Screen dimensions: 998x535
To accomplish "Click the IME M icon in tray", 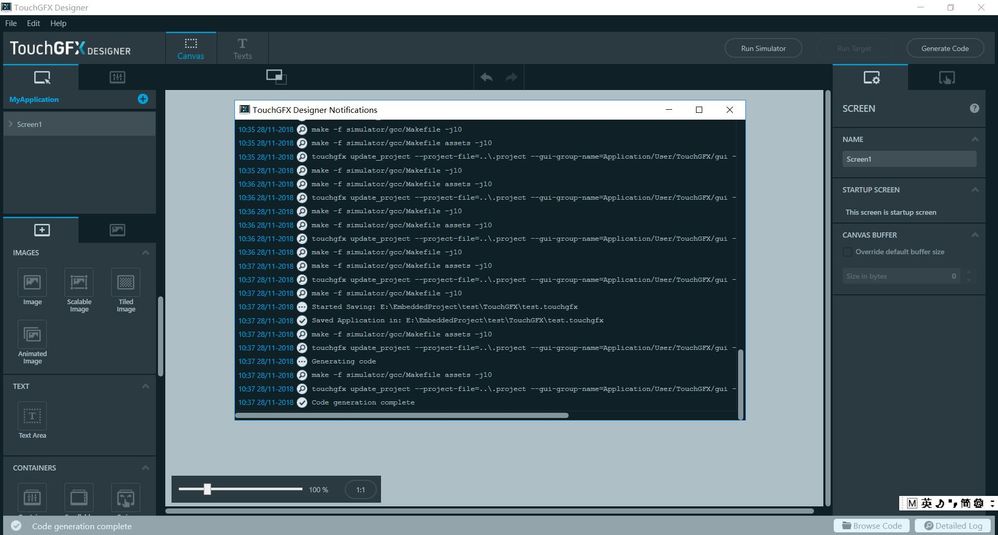I will [911, 503].
